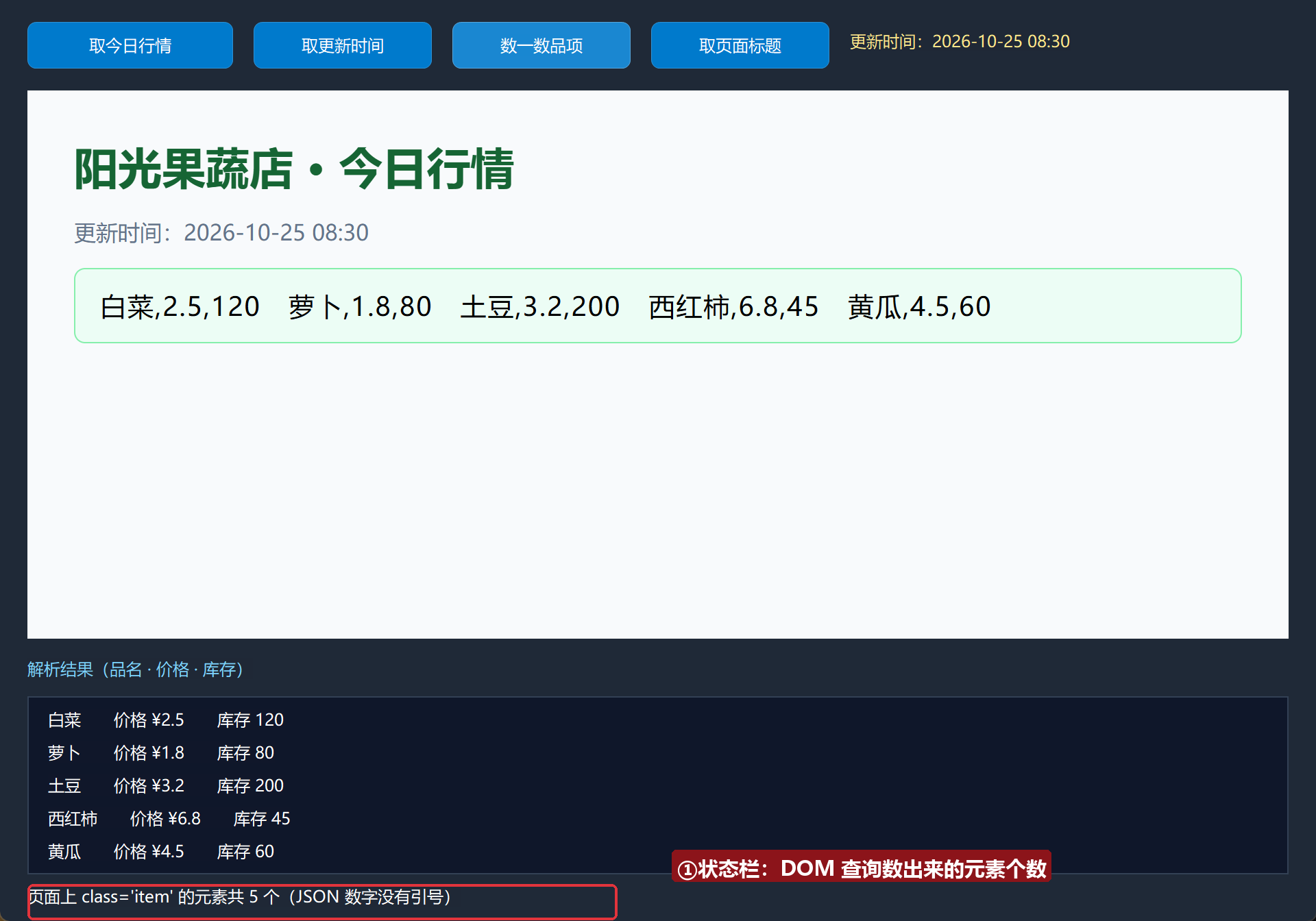Screen dimensions: 1316x921
Task: Select the 土豆,3.2,200 item
Action: 540,306
